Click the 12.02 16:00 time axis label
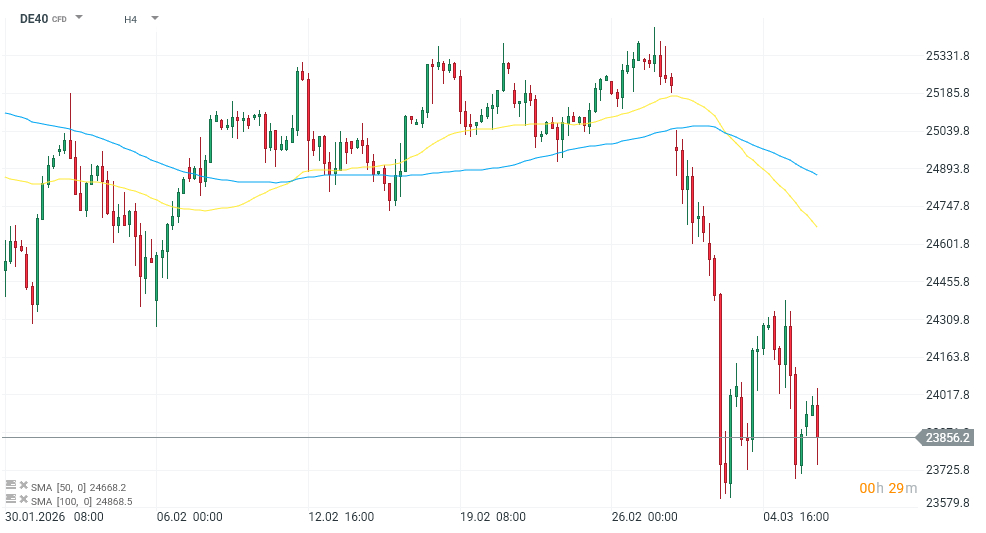 342,517
